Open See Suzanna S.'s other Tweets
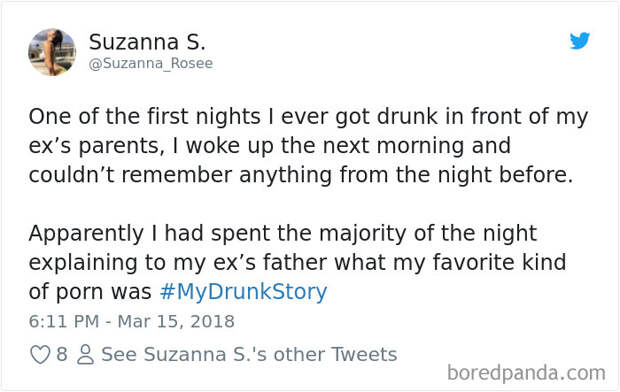The height and width of the screenshot is (392, 620). point(249,354)
